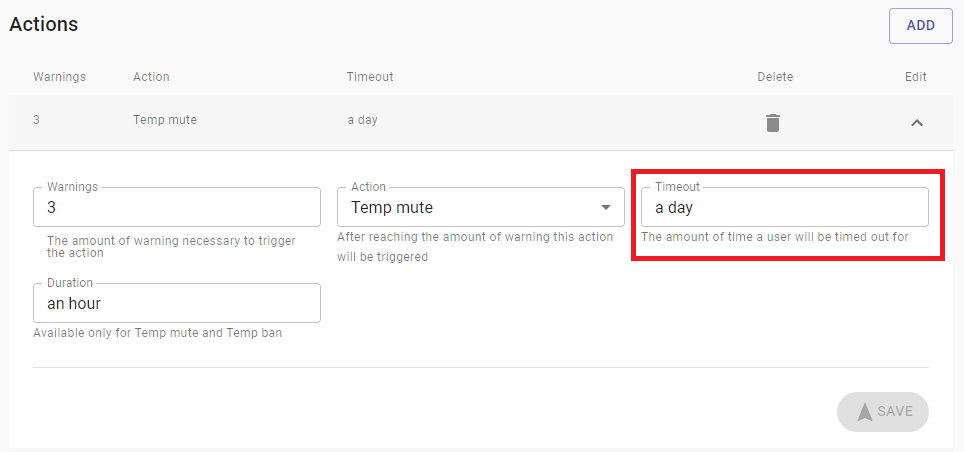Image resolution: width=964 pixels, height=452 pixels.
Task: Click the Timeout column header
Action: (370, 77)
